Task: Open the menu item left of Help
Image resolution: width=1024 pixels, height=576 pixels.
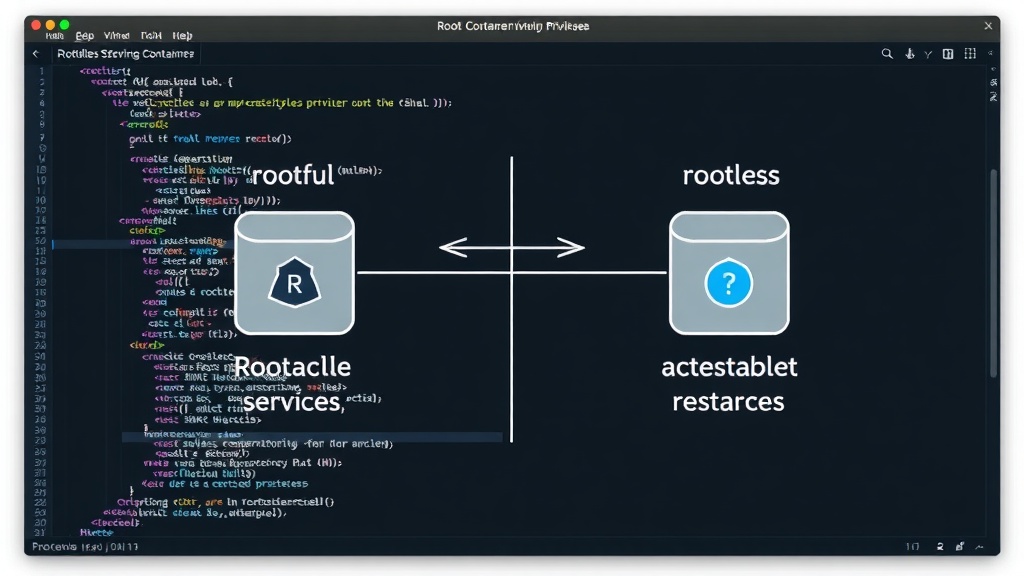Action: [151, 35]
